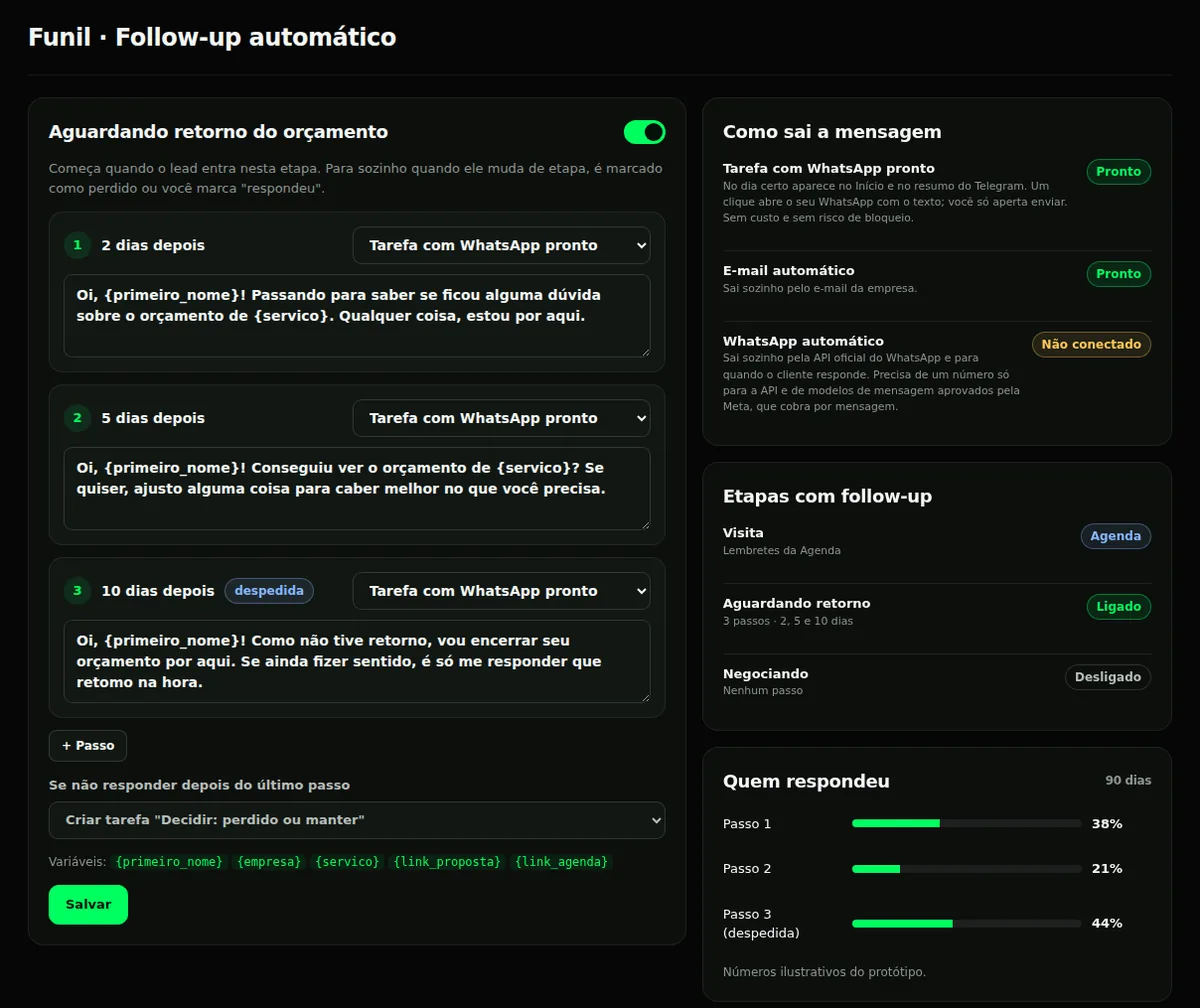Insert the {servico} variable chip

pyautogui.click(x=347, y=862)
